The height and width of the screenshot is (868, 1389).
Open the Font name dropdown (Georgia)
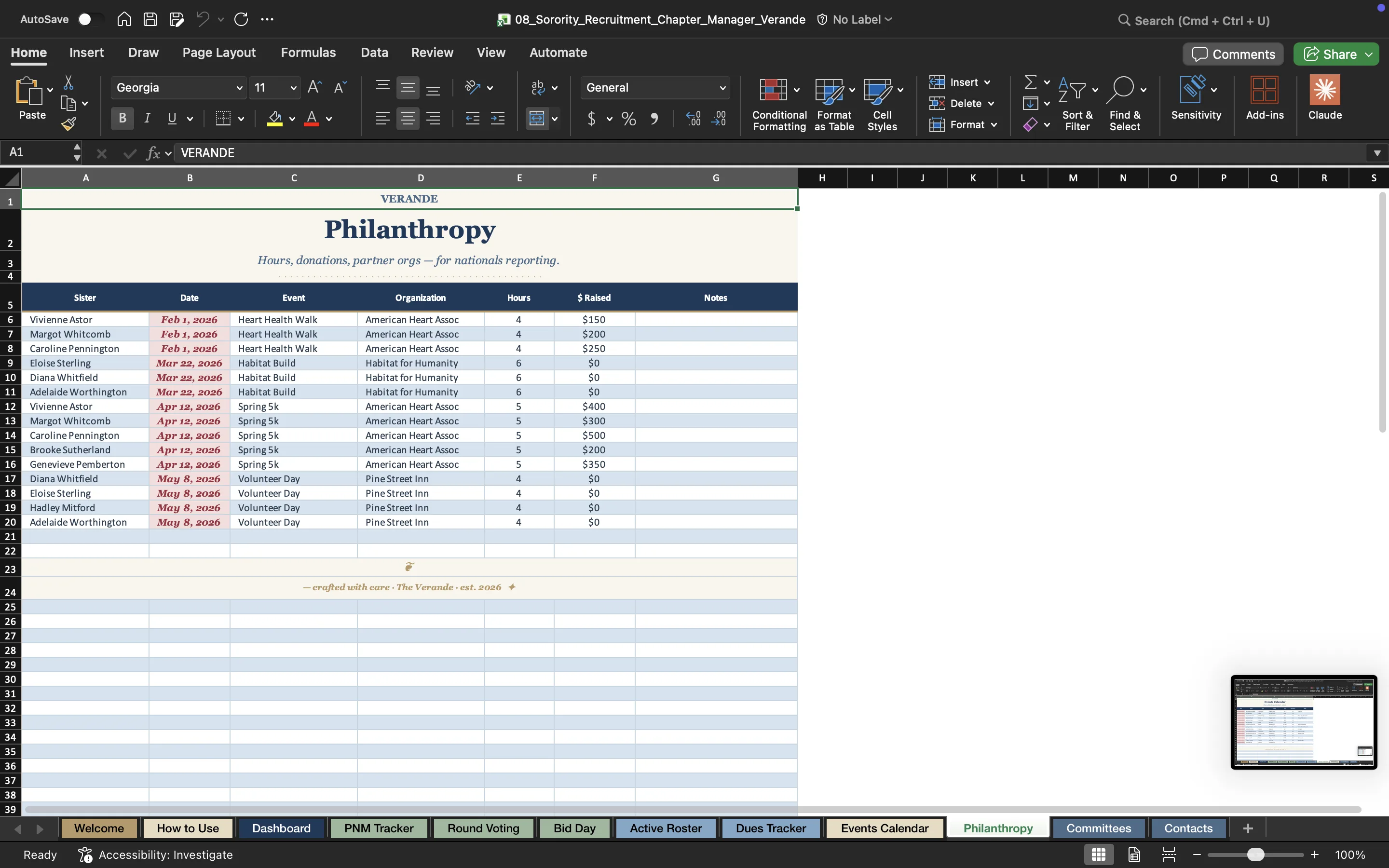(239, 88)
